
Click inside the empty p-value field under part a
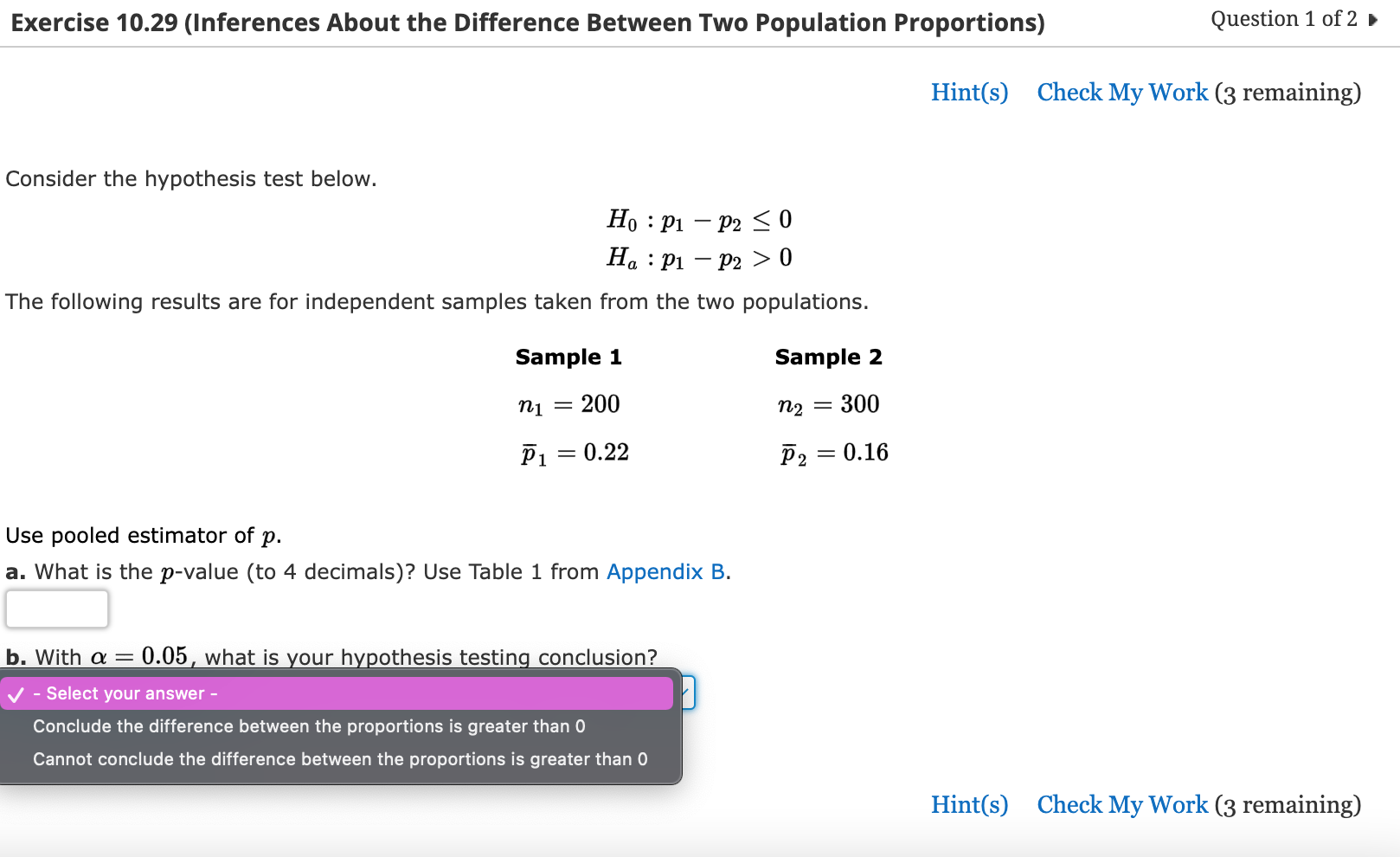point(56,609)
